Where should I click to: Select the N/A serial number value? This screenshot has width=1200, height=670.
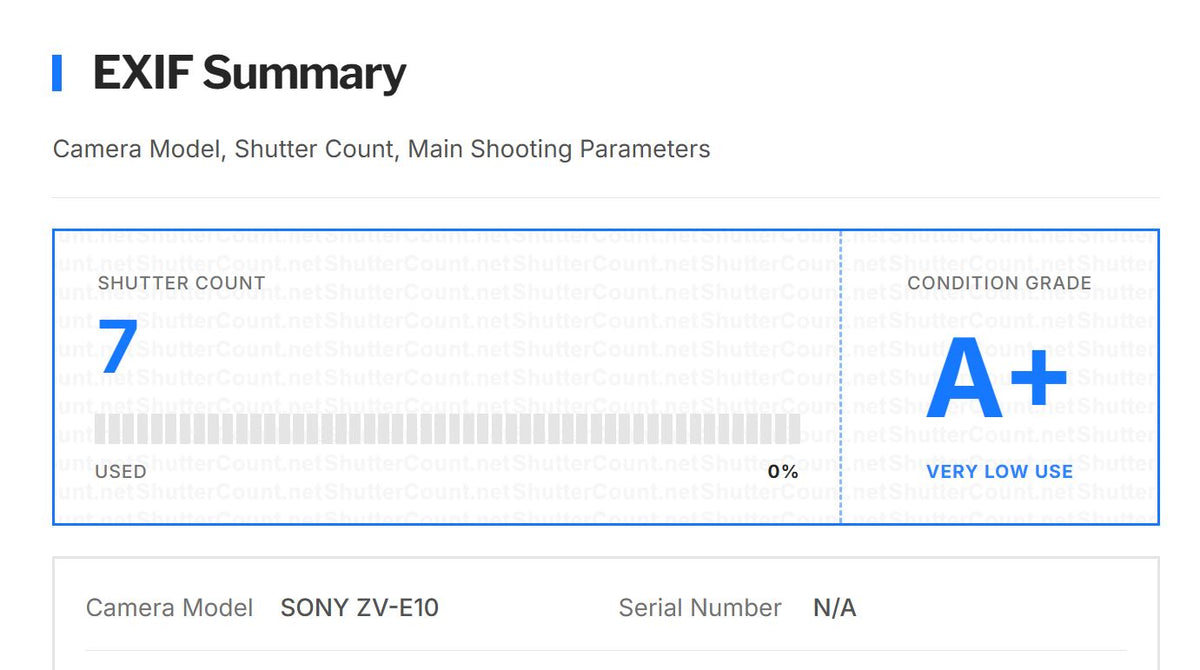pos(835,608)
